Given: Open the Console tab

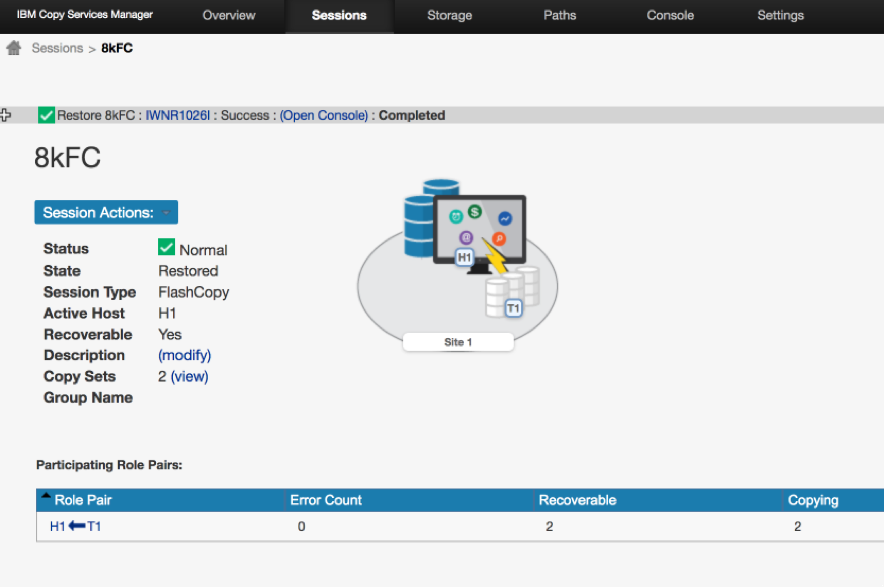Looking at the screenshot, I should (x=670, y=16).
